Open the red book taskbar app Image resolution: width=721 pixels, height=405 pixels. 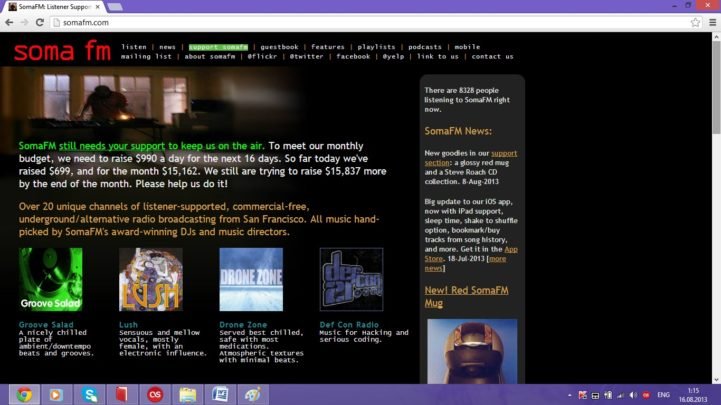pyautogui.click(x=121, y=394)
